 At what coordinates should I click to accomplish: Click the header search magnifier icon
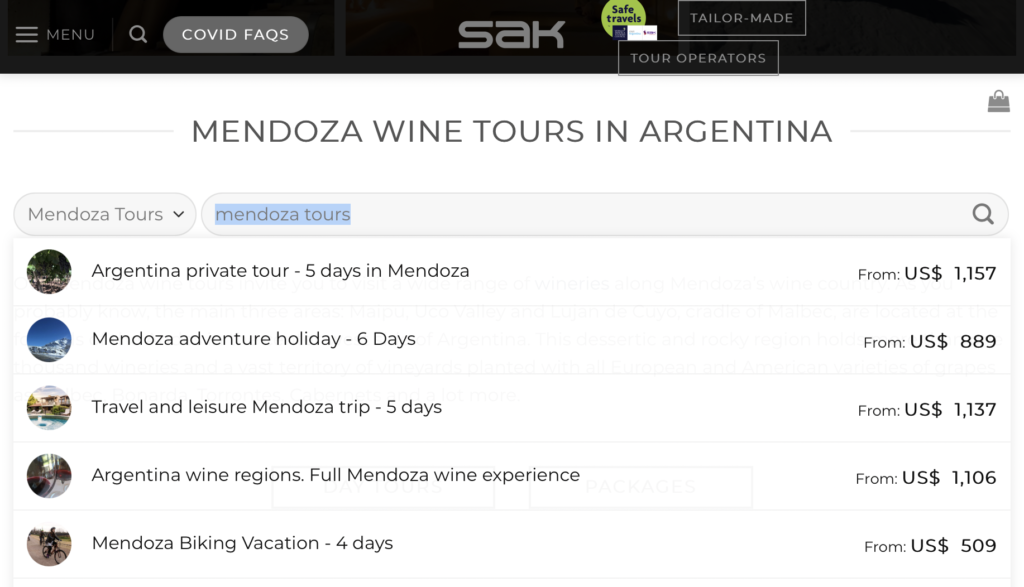pos(138,34)
